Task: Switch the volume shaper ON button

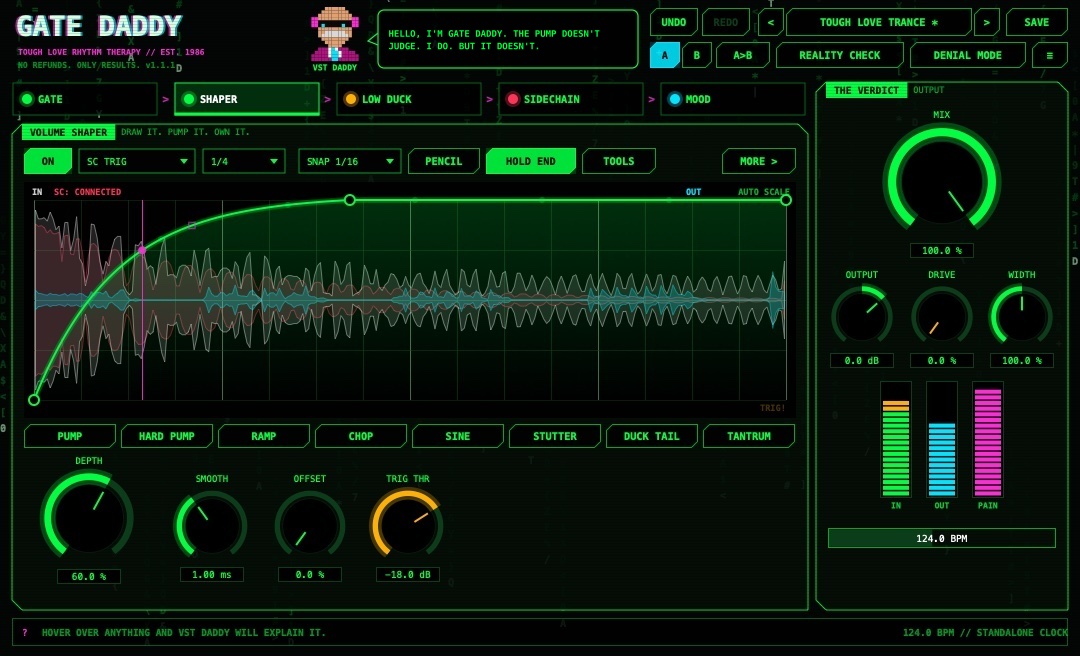Action: coord(48,161)
